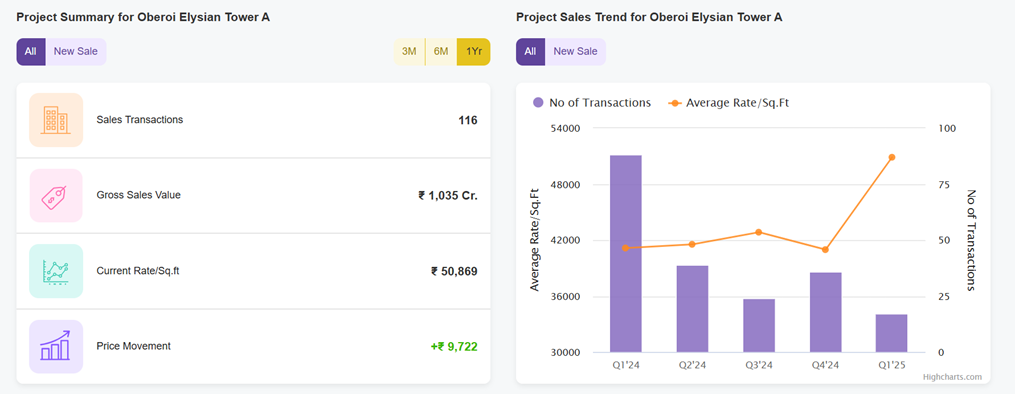1015x394 pixels.
Task: Click the Gross Sales Value label
Action: pos(139,195)
